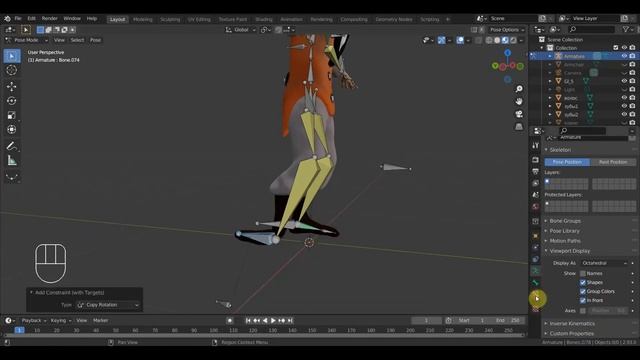Click the outliner search field
Image resolution: width=640 pixels, height=360 pixels.
[591, 29]
